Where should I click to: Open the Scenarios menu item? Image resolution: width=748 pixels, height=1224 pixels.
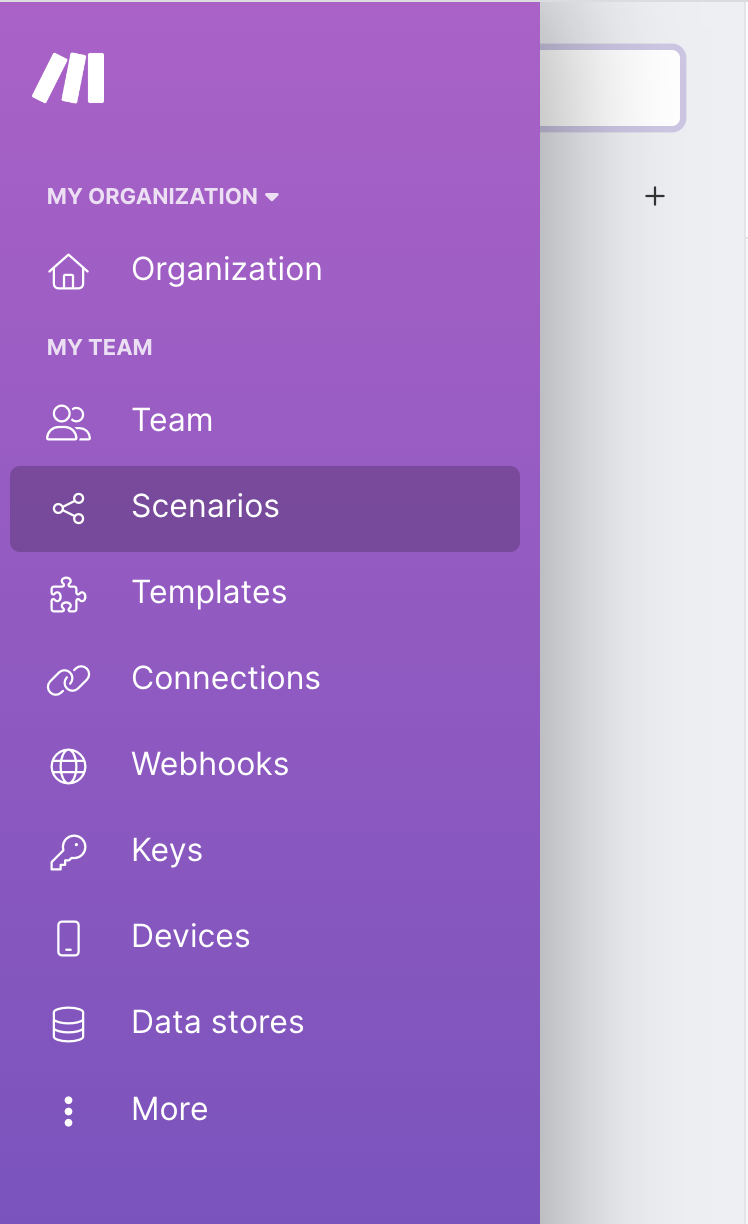(x=205, y=507)
